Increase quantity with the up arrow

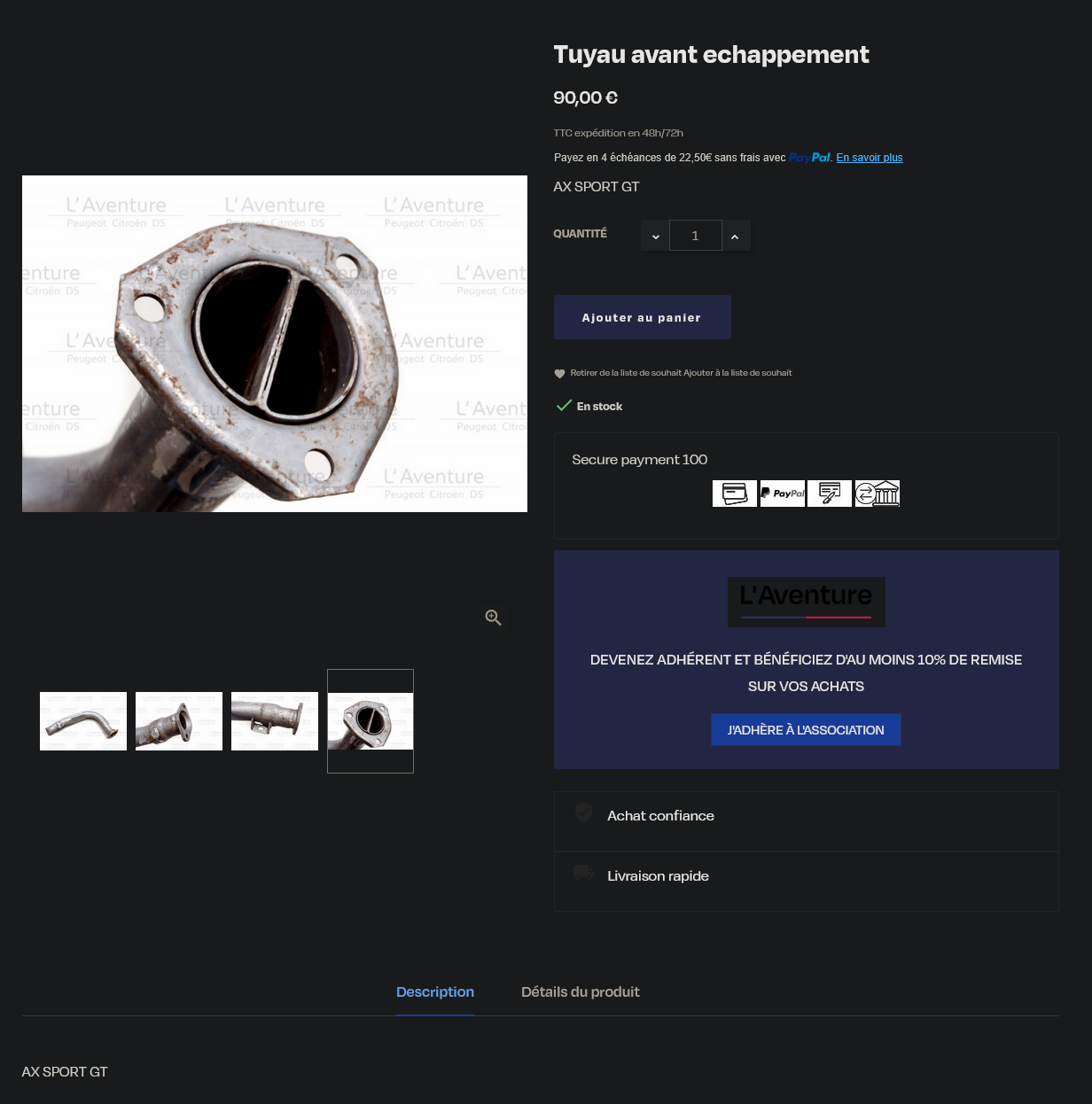[x=736, y=236]
